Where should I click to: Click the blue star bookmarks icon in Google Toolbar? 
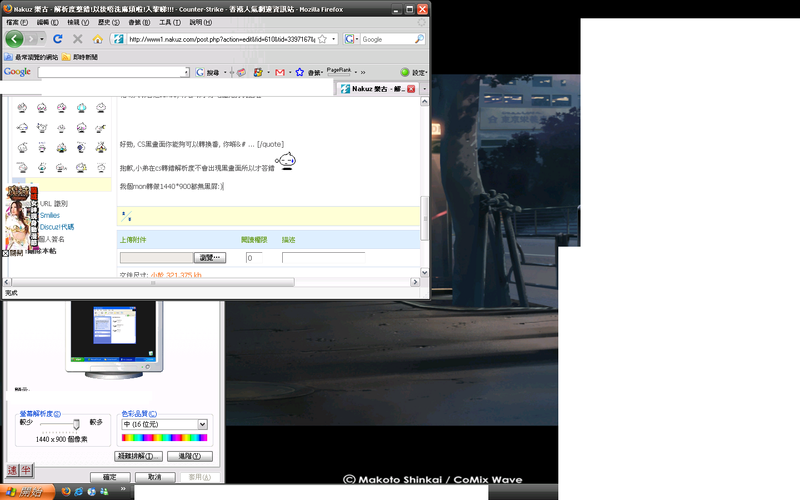[299, 72]
